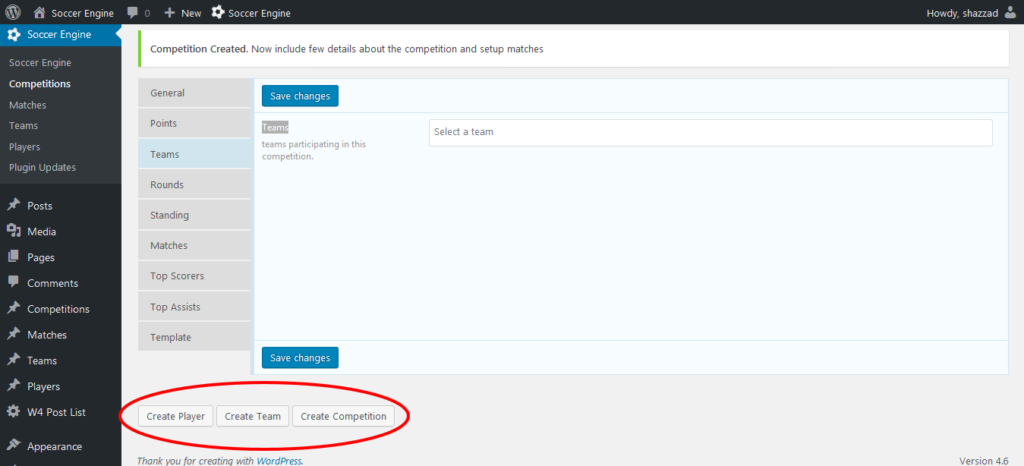Click the home icon beside Soccer Engine
This screenshot has width=1024, height=466.
click(x=39, y=13)
